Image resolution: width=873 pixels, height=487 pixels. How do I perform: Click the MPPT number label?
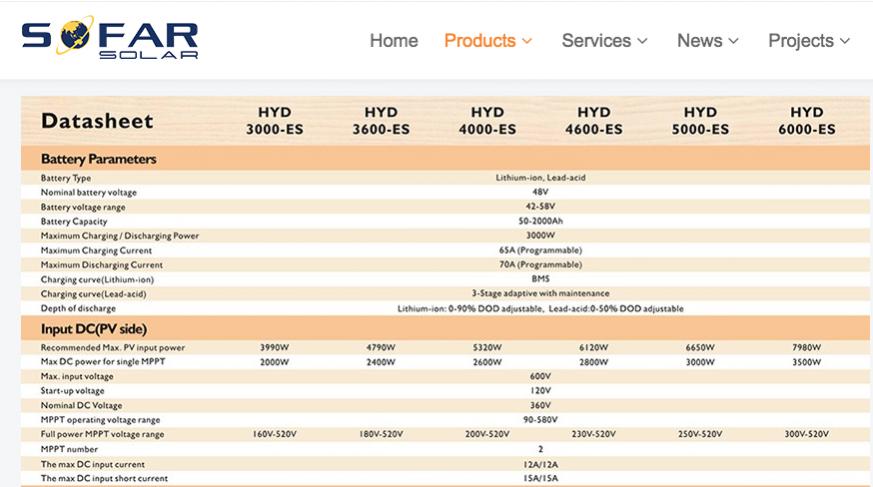coord(69,449)
